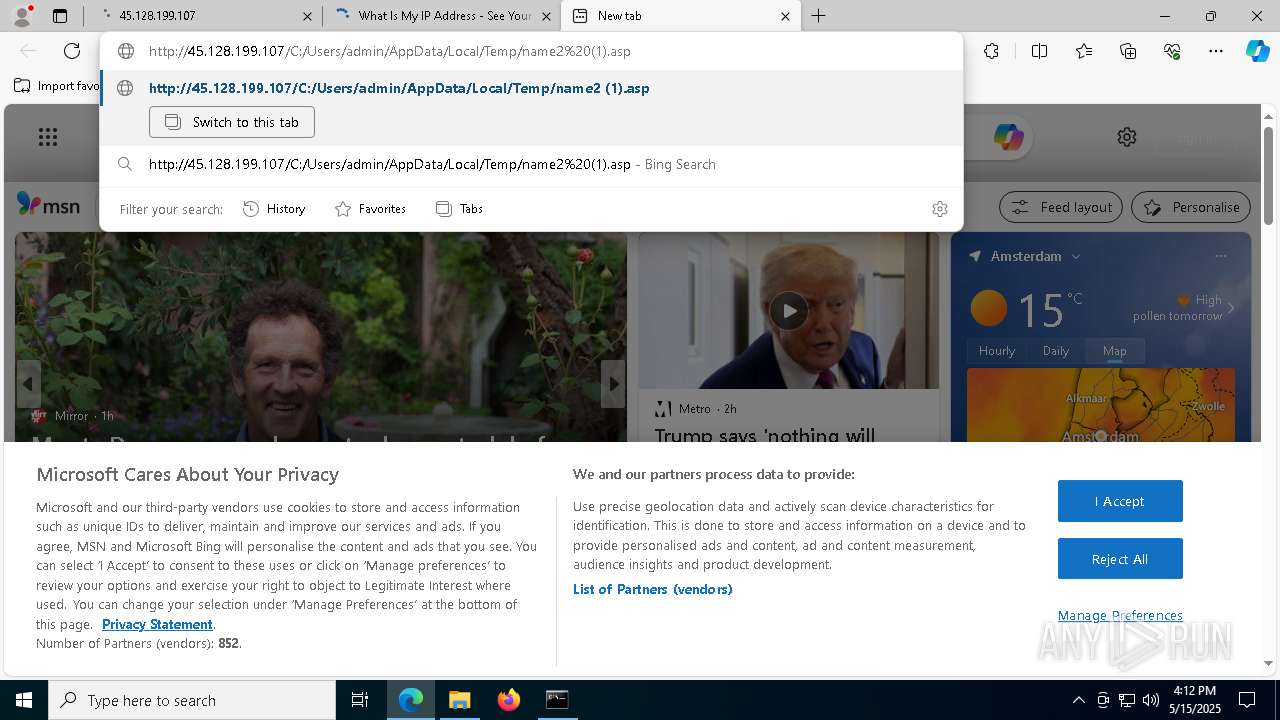Launch Firefox from the taskbar

pos(509,700)
